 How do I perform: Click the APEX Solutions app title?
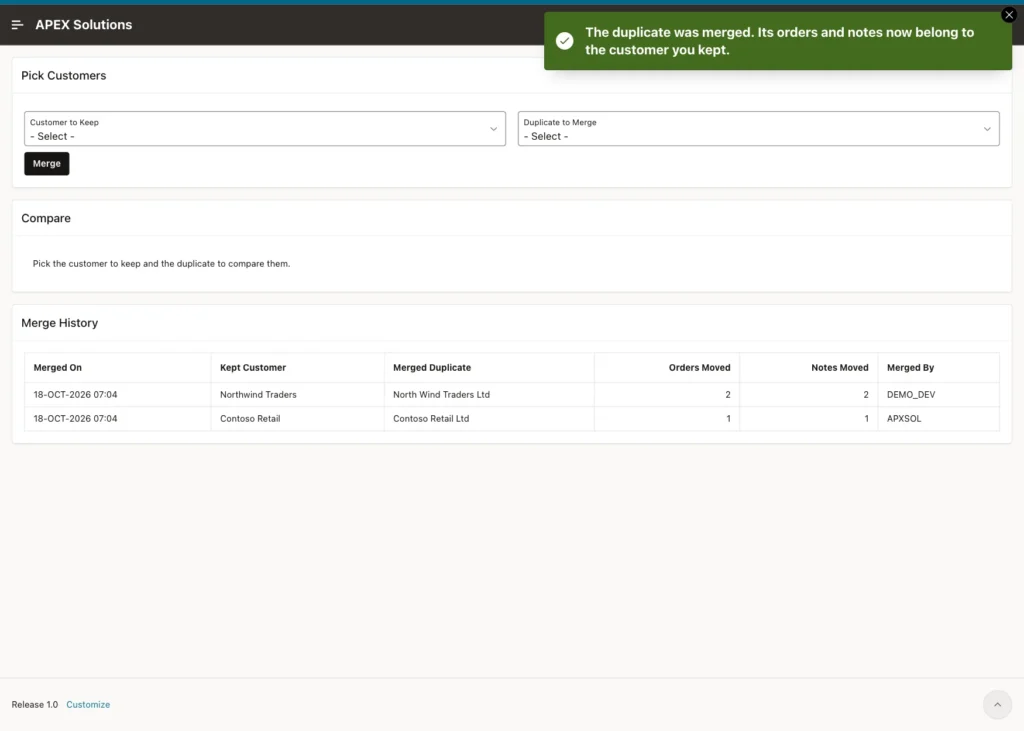click(x=84, y=25)
